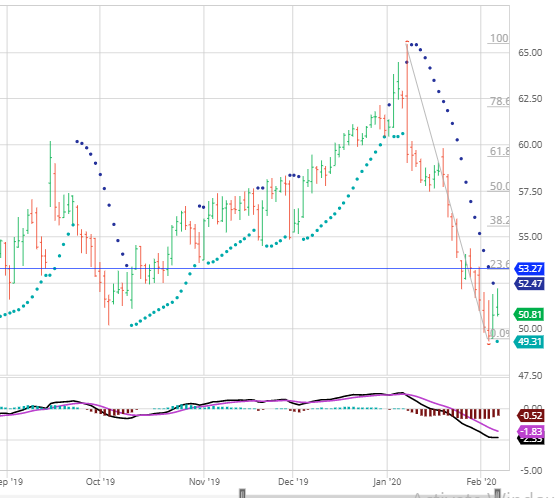Click the 60.00 price axis label
The height and width of the screenshot is (498, 555).
pos(530,145)
